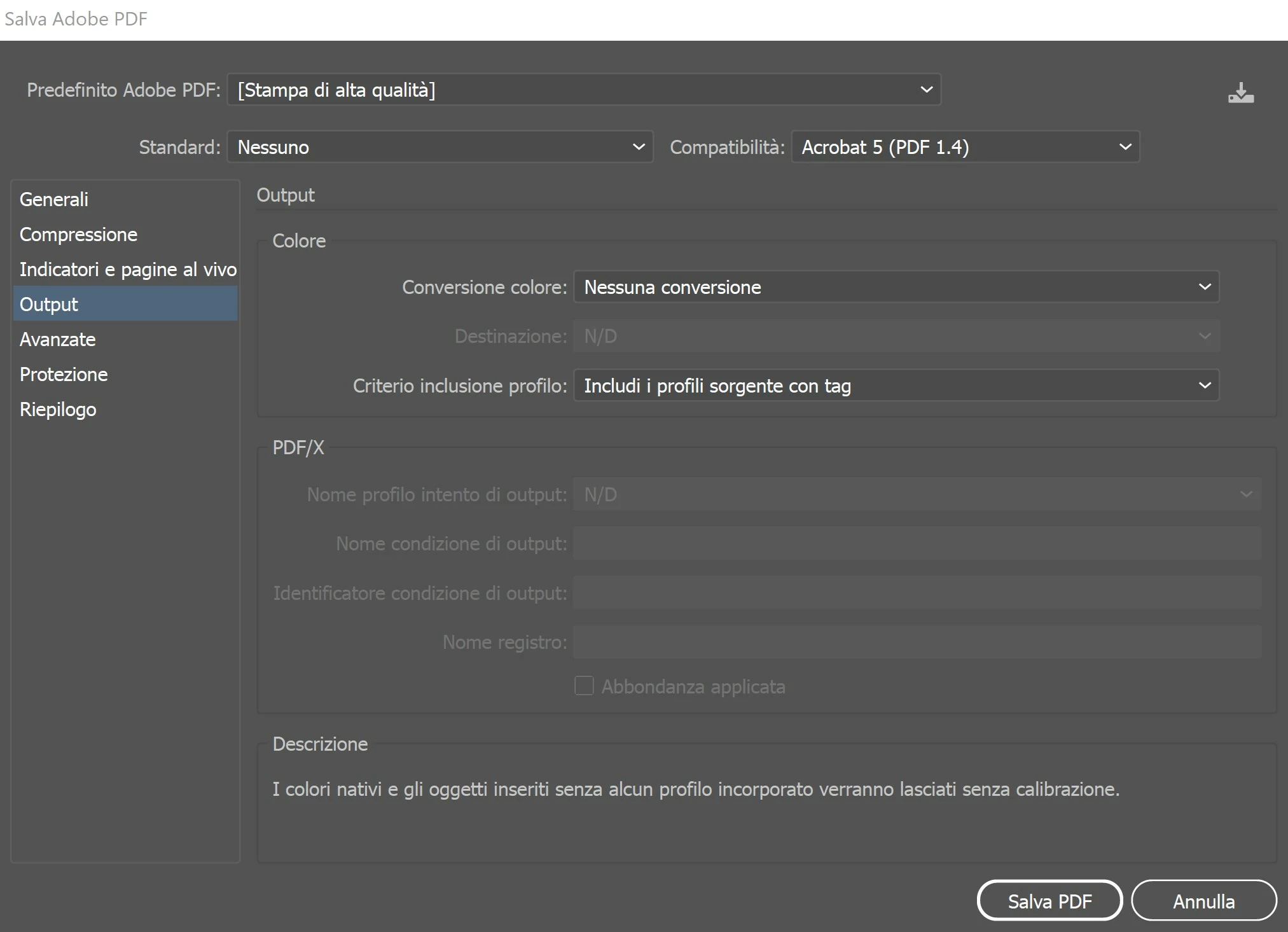
Task: Expand Criterio inclusione profilo dropdown
Action: [x=896, y=386]
